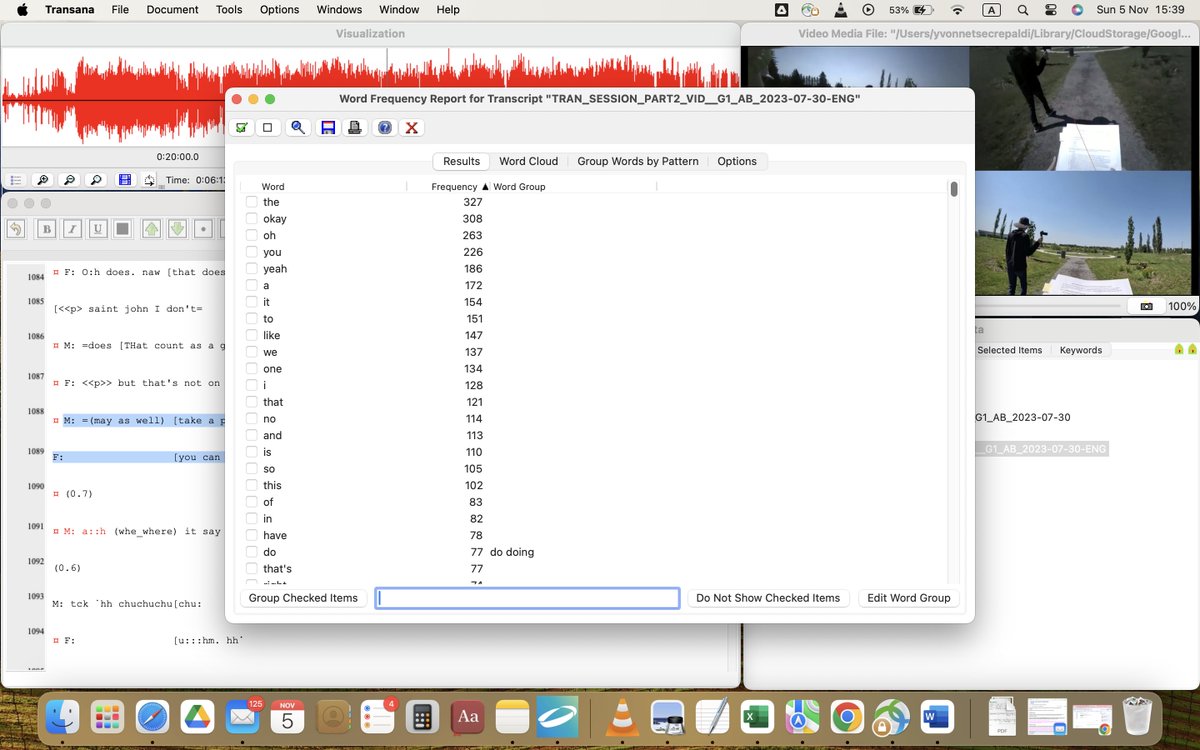Click the results list vertical scrollbar
This screenshot has width=1200, height=750.
954,189
